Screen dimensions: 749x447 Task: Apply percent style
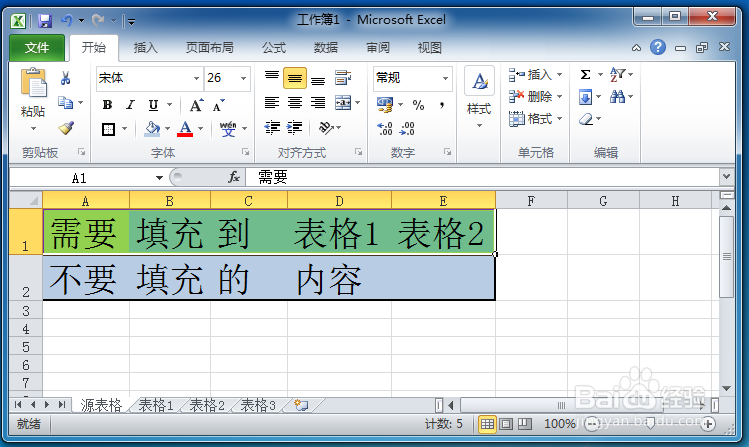[x=418, y=105]
